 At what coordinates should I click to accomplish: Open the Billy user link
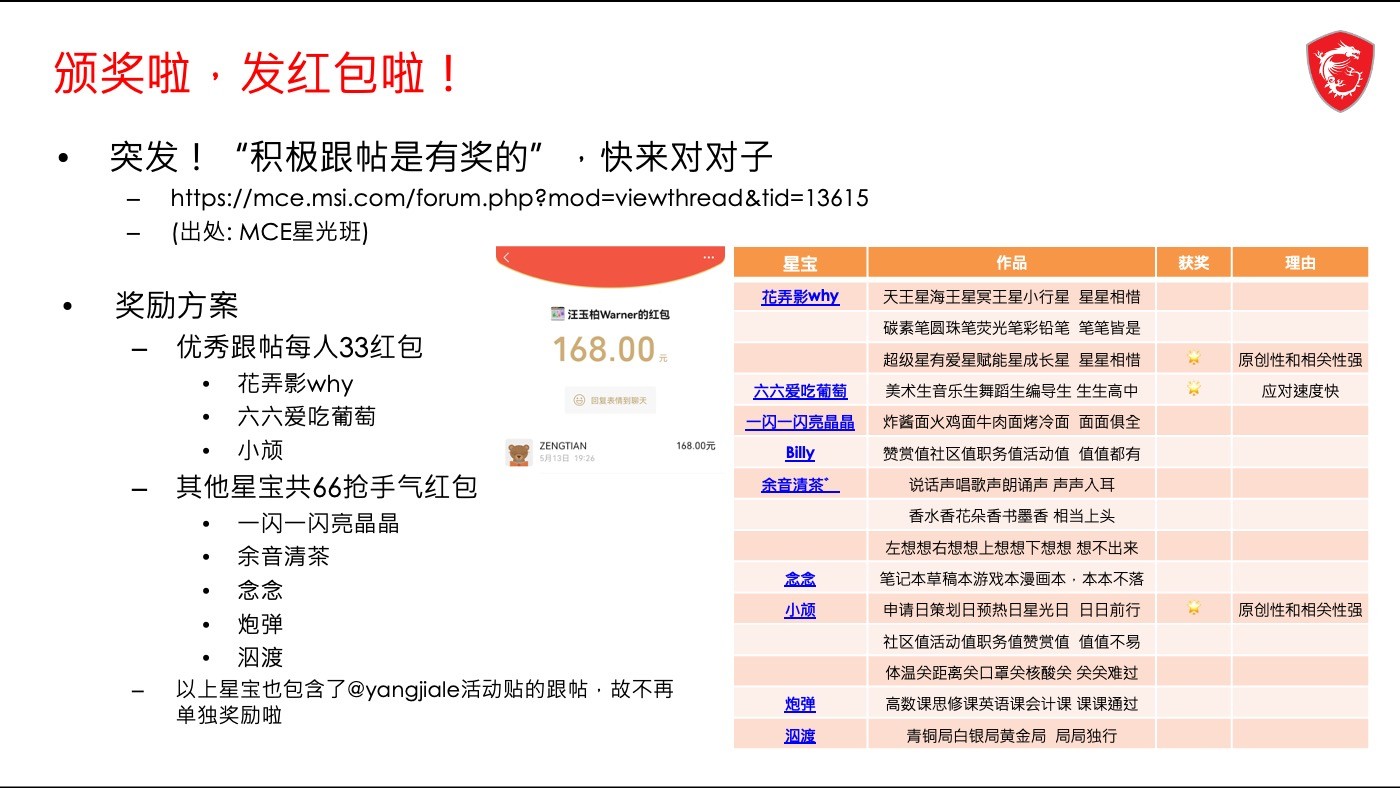click(800, 453)
